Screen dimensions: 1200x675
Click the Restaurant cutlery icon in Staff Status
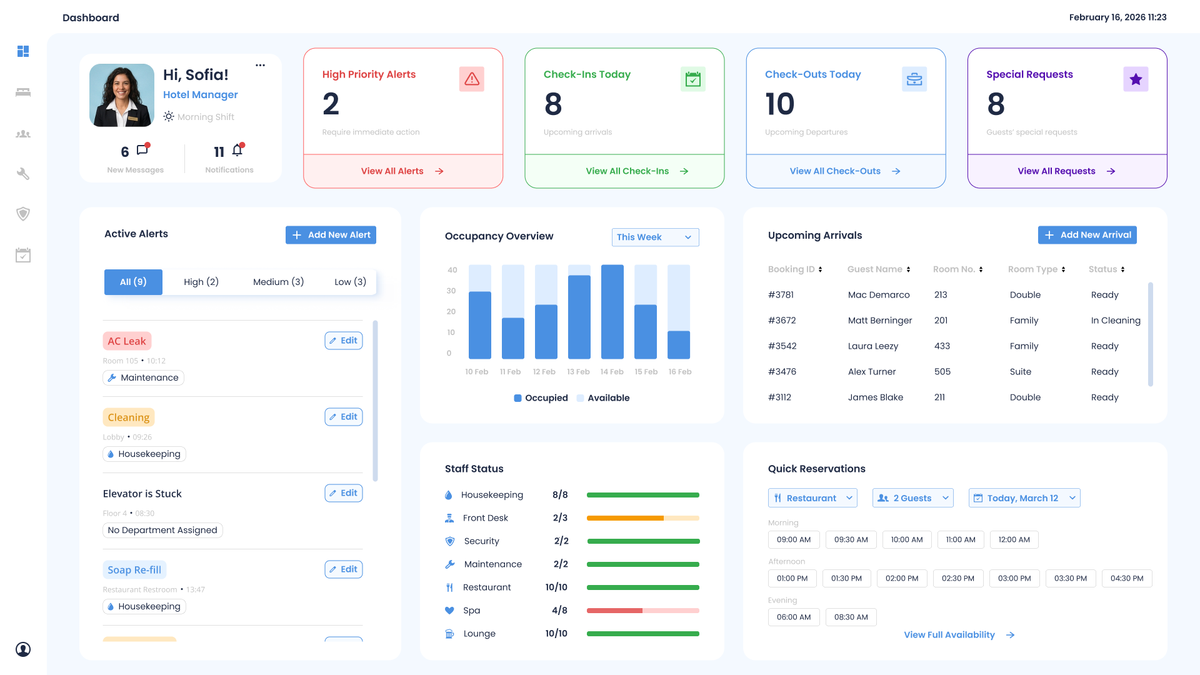click(x=449, y=587)
